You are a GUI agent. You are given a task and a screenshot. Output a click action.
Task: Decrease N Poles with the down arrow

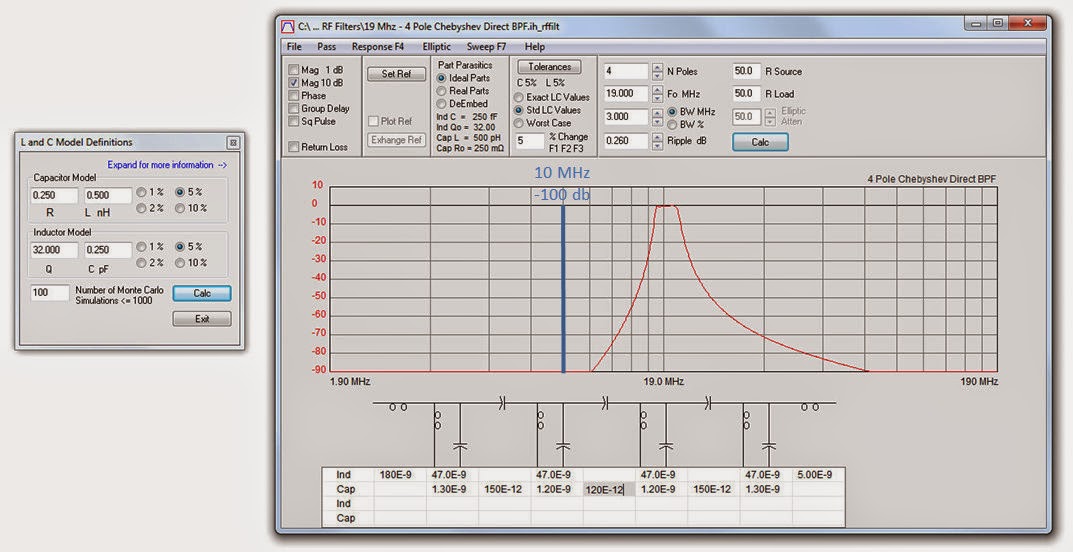click(x=657, y=75)
